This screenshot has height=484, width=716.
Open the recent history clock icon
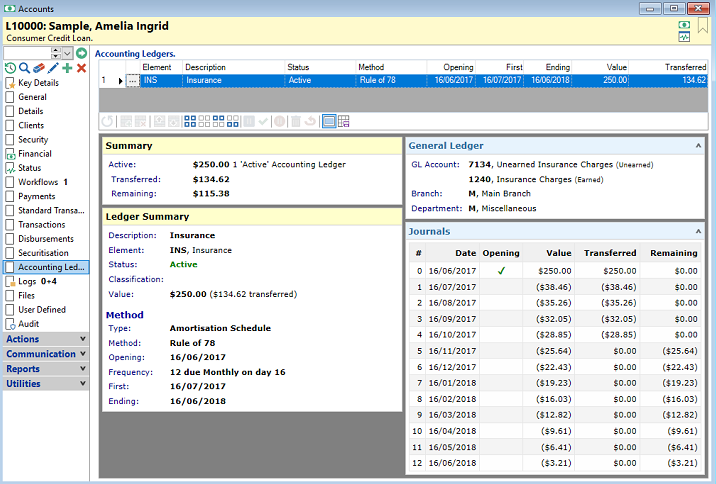pyautogui.click(x=10, y=68)
